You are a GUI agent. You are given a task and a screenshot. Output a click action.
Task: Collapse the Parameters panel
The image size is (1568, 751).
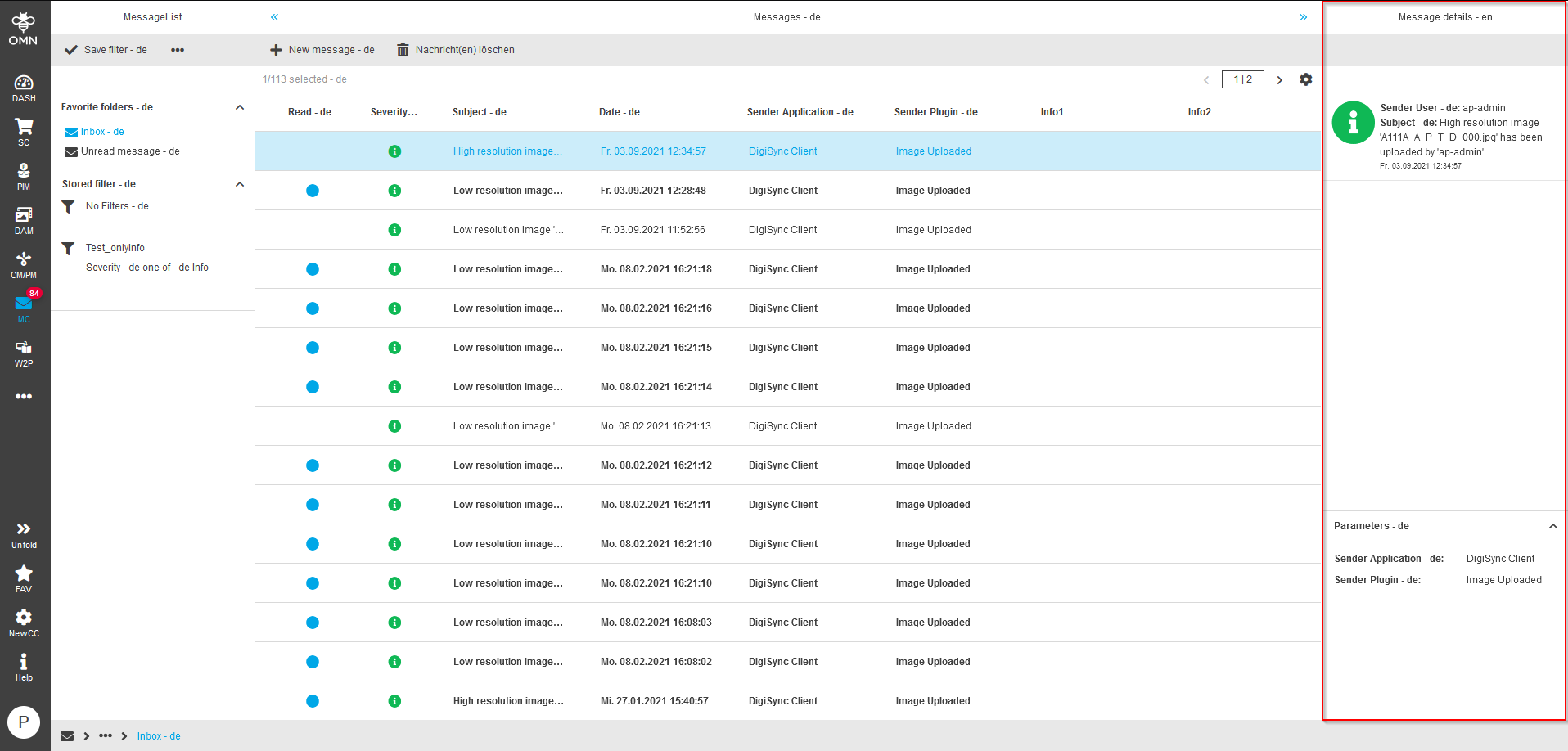[1552, 526]
